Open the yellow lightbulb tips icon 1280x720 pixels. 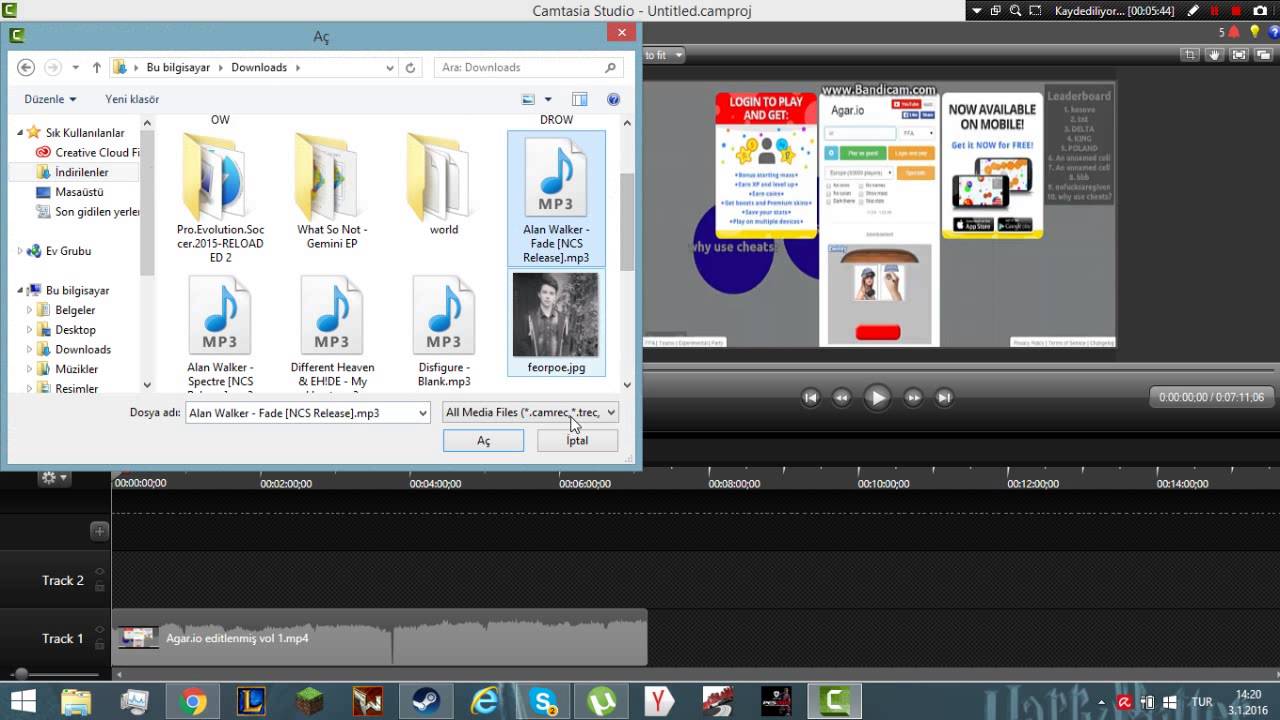1255,32
